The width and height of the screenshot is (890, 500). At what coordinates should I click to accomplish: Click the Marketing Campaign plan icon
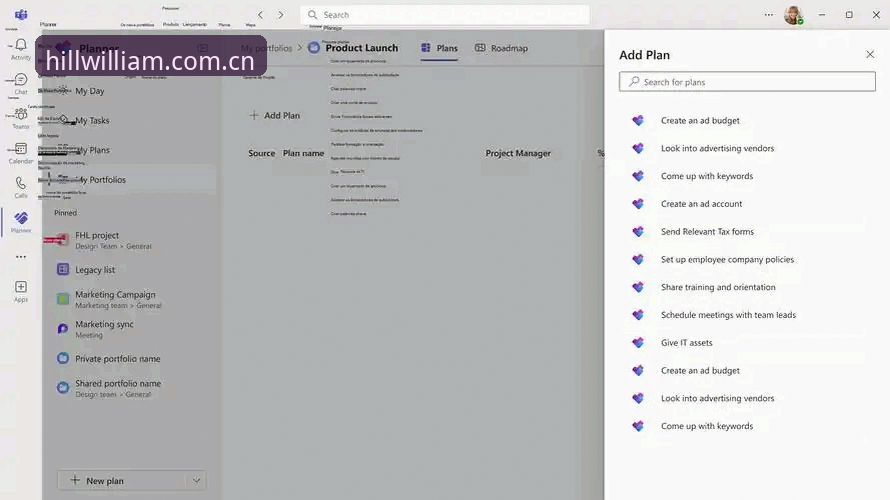tap(63, 299)
